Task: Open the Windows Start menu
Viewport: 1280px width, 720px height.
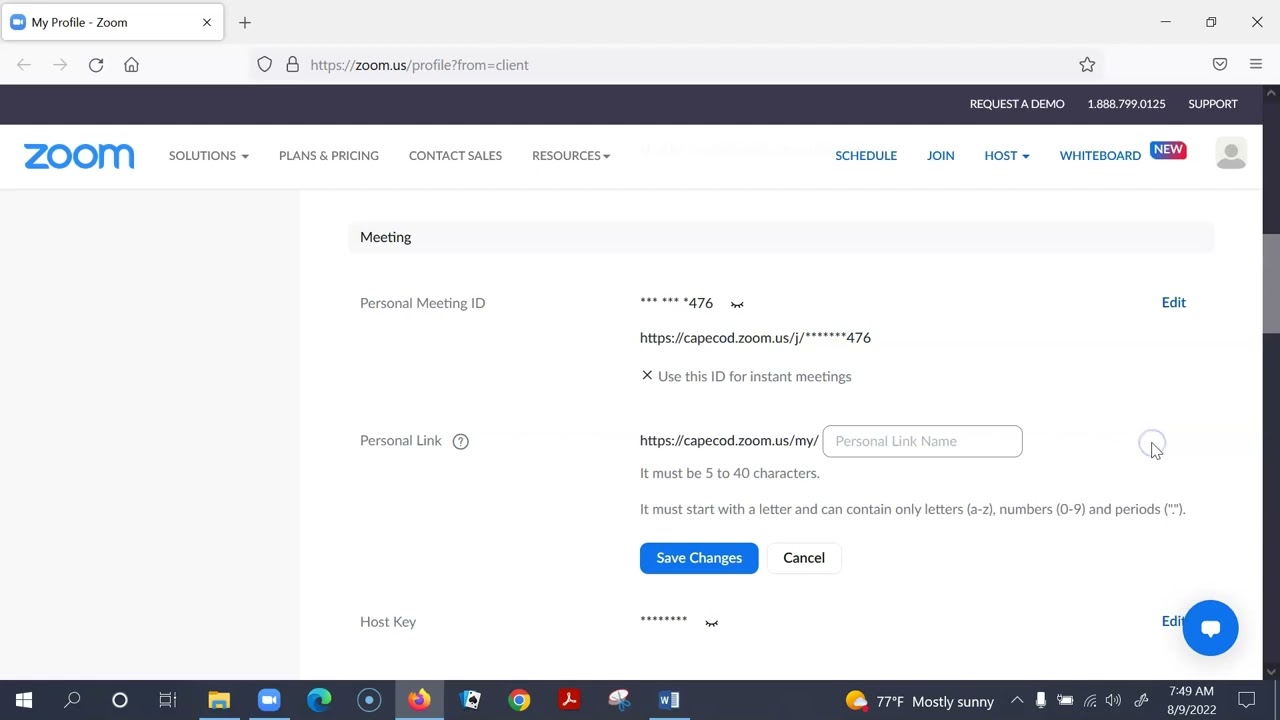Action: tap(24, 700)
